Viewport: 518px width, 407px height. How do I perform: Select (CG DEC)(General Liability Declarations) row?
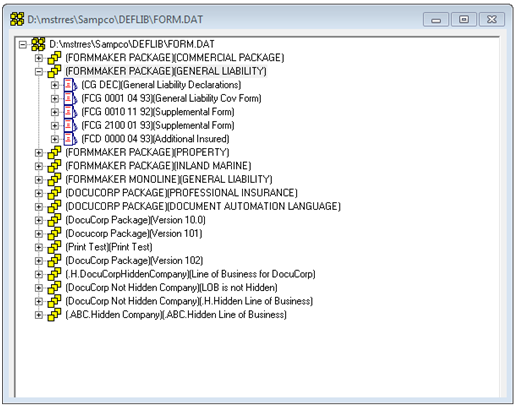161,85
